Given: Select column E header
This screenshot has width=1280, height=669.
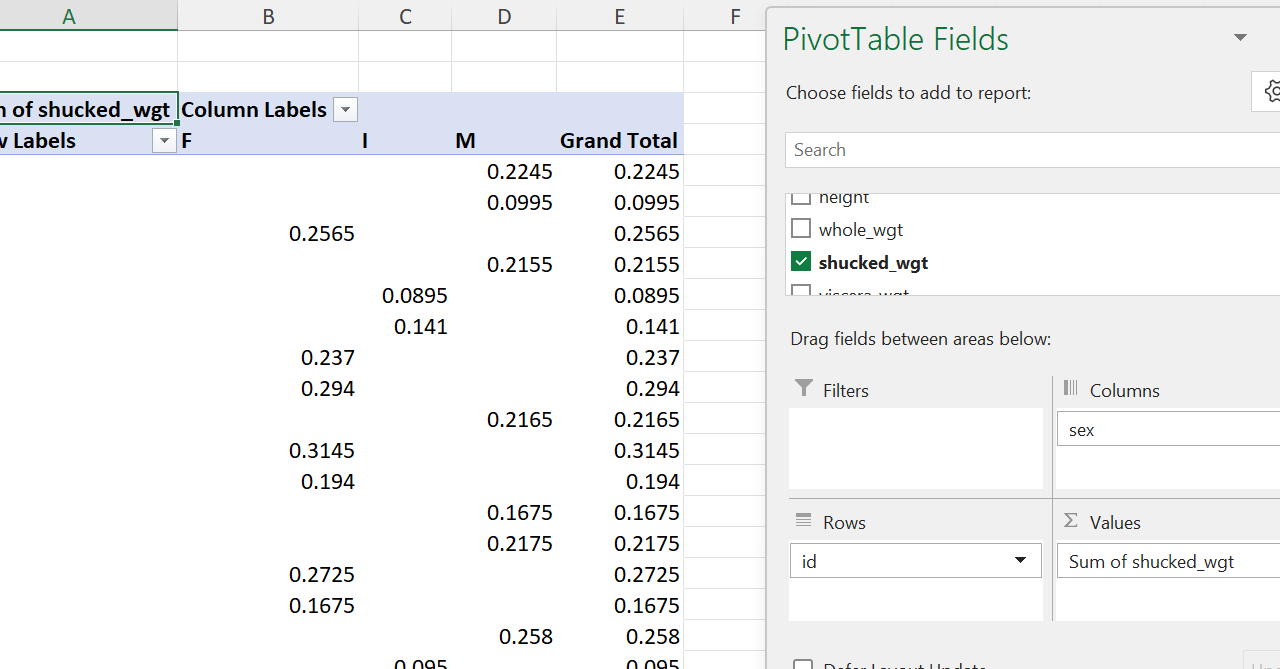Looking at the screenshot, I should pos(620,15).
